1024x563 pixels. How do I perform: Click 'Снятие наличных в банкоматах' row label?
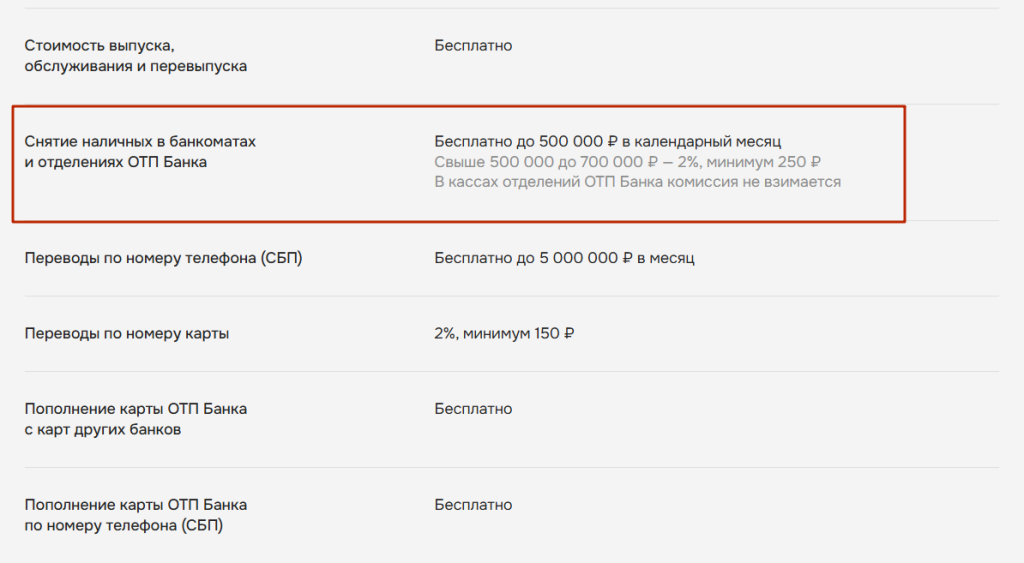pyautogui.click(x=140, y=142)
